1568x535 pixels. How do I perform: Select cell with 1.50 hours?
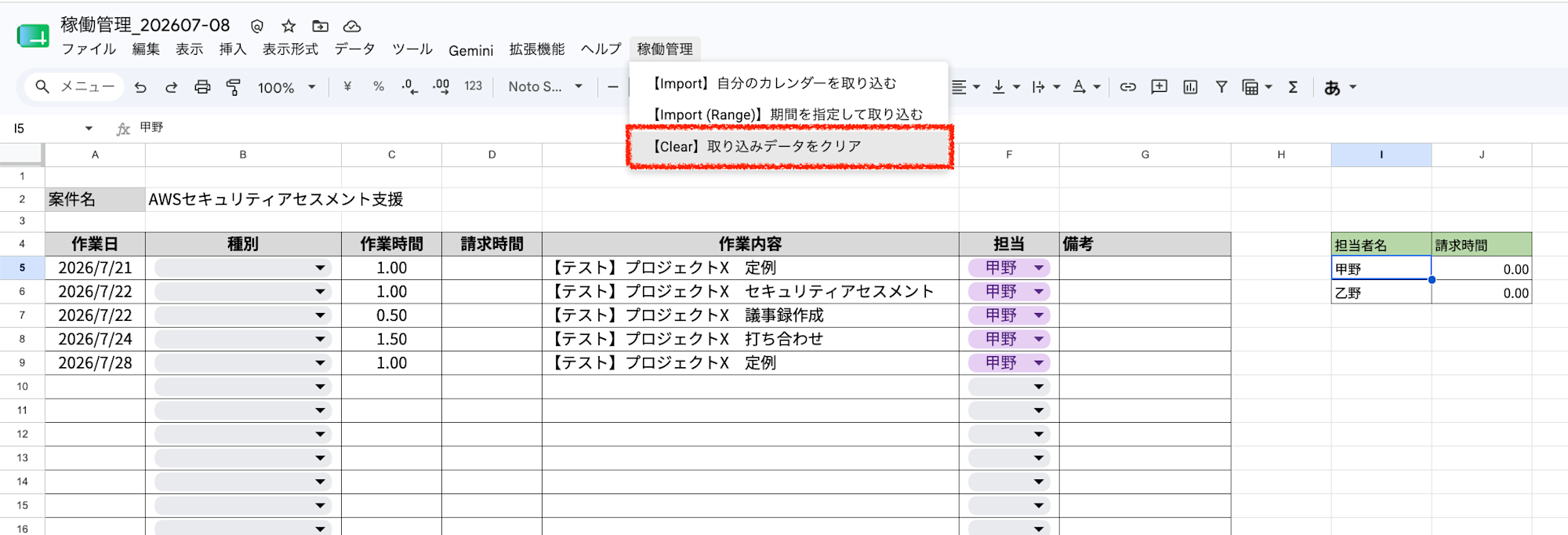[391, 339]
